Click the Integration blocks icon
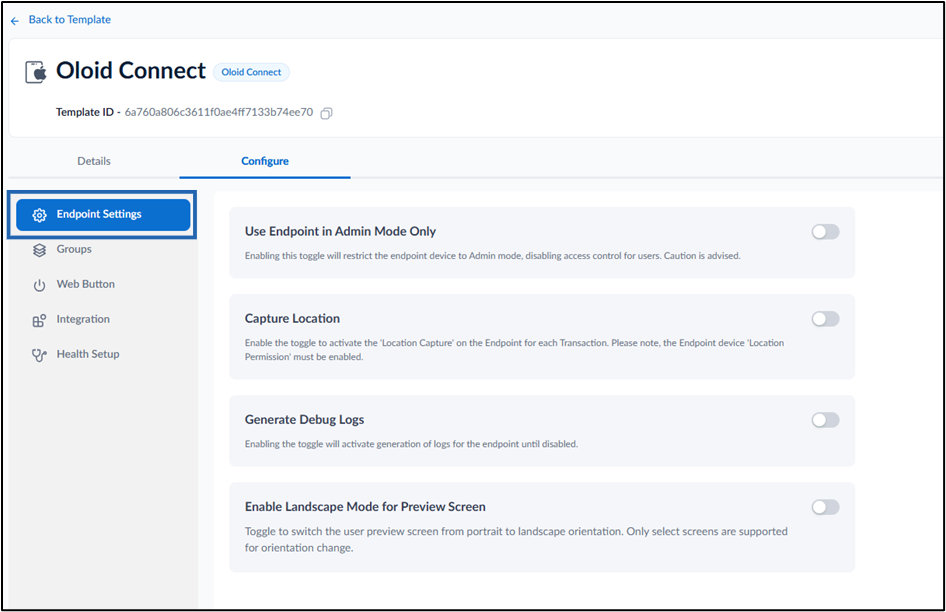 (x=39, y=320)
